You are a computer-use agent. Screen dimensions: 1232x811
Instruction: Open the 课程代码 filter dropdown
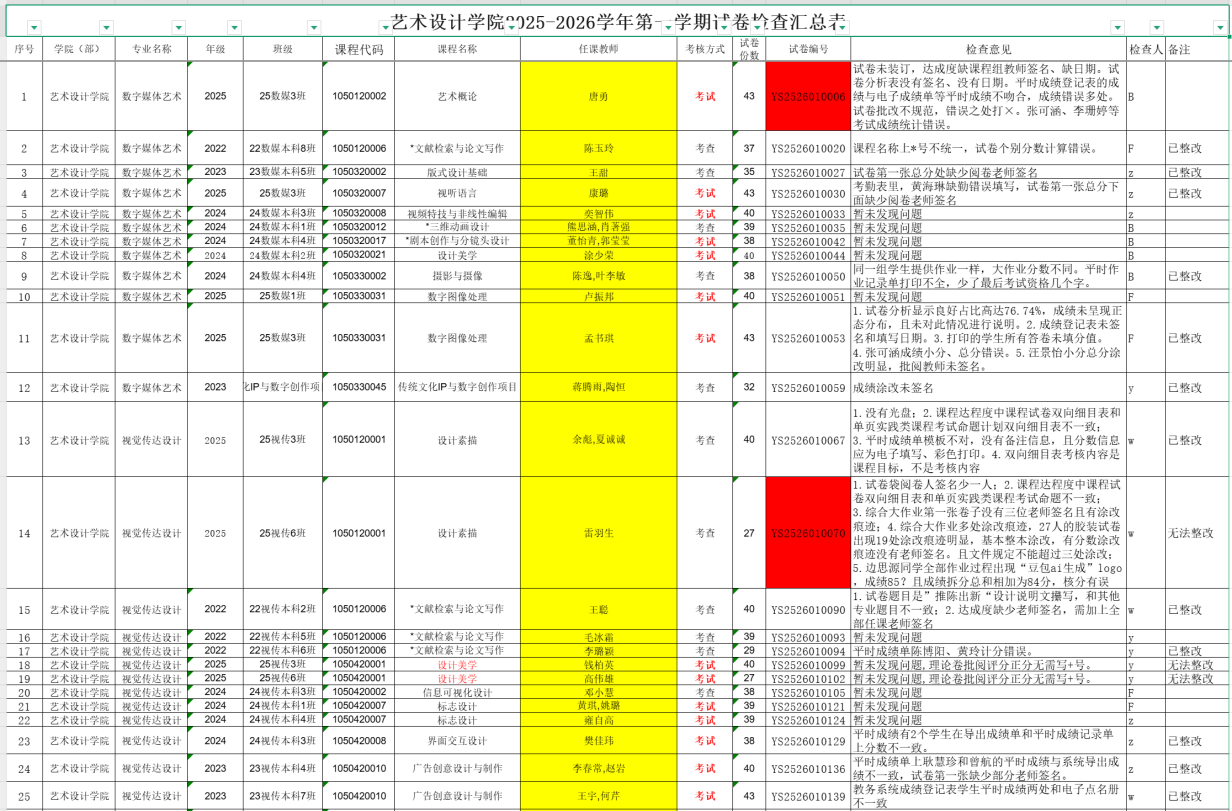386,28
